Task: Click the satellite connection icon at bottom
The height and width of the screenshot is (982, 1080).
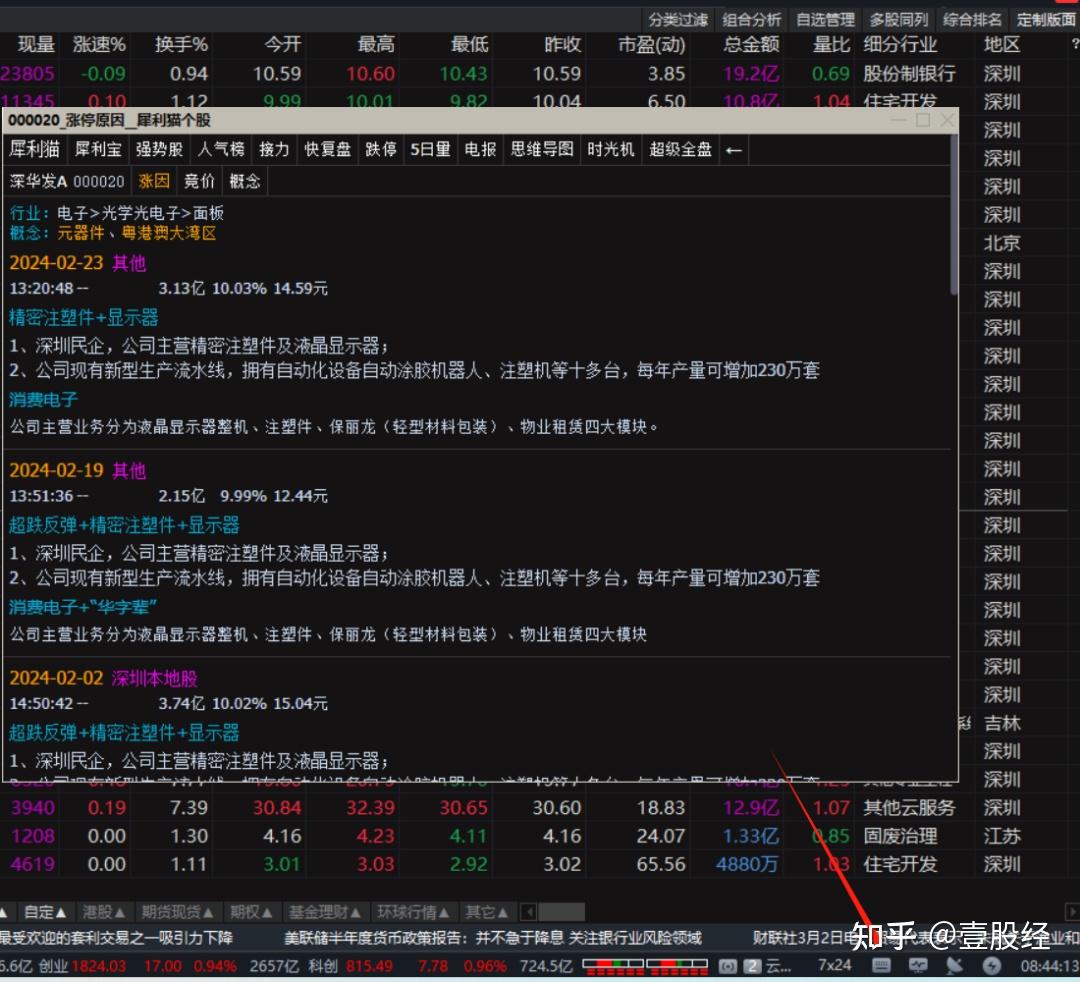Action: pyautogui.click(x=955, y=965)
